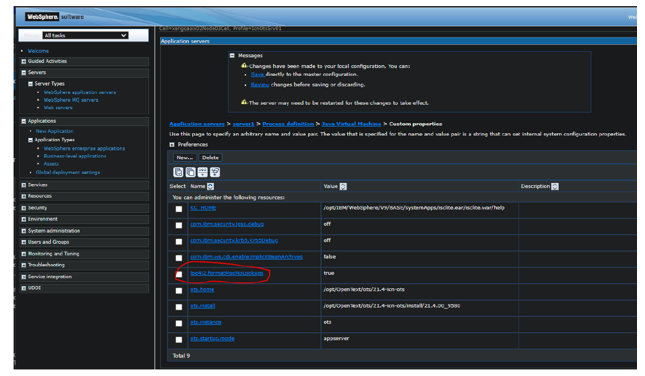The height and width of the screenshot is (376, 645).
Task: Tick the checkbox for the log4j2.formatMsgNoLookups row
Action: point(179,274)
